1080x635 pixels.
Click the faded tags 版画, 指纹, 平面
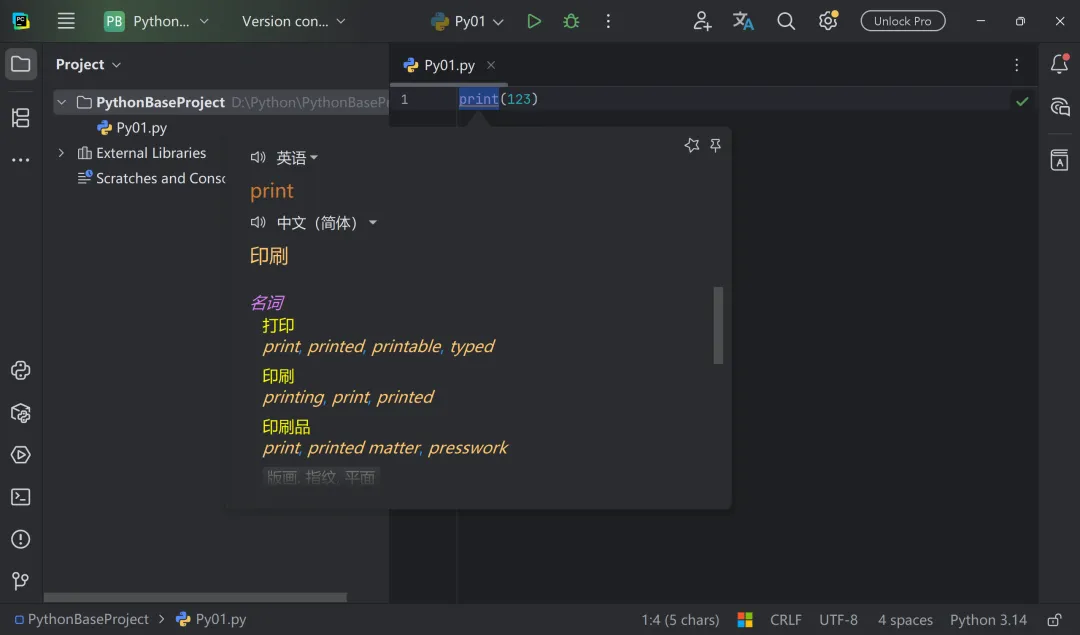pos(321,477)
